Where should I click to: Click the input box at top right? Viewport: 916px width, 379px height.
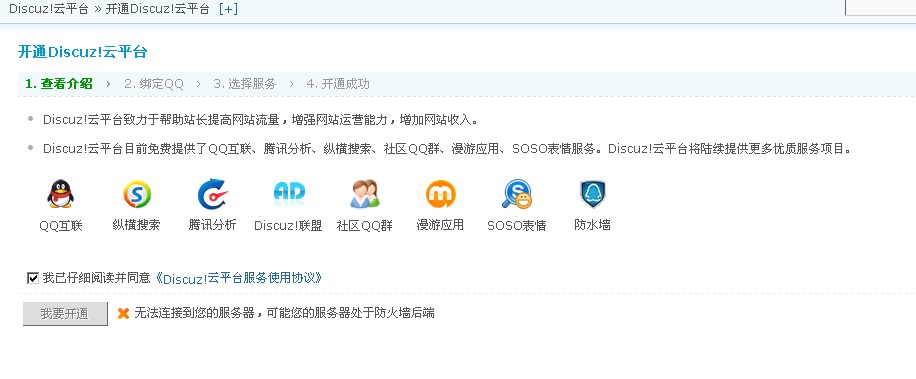coord(880,7)
